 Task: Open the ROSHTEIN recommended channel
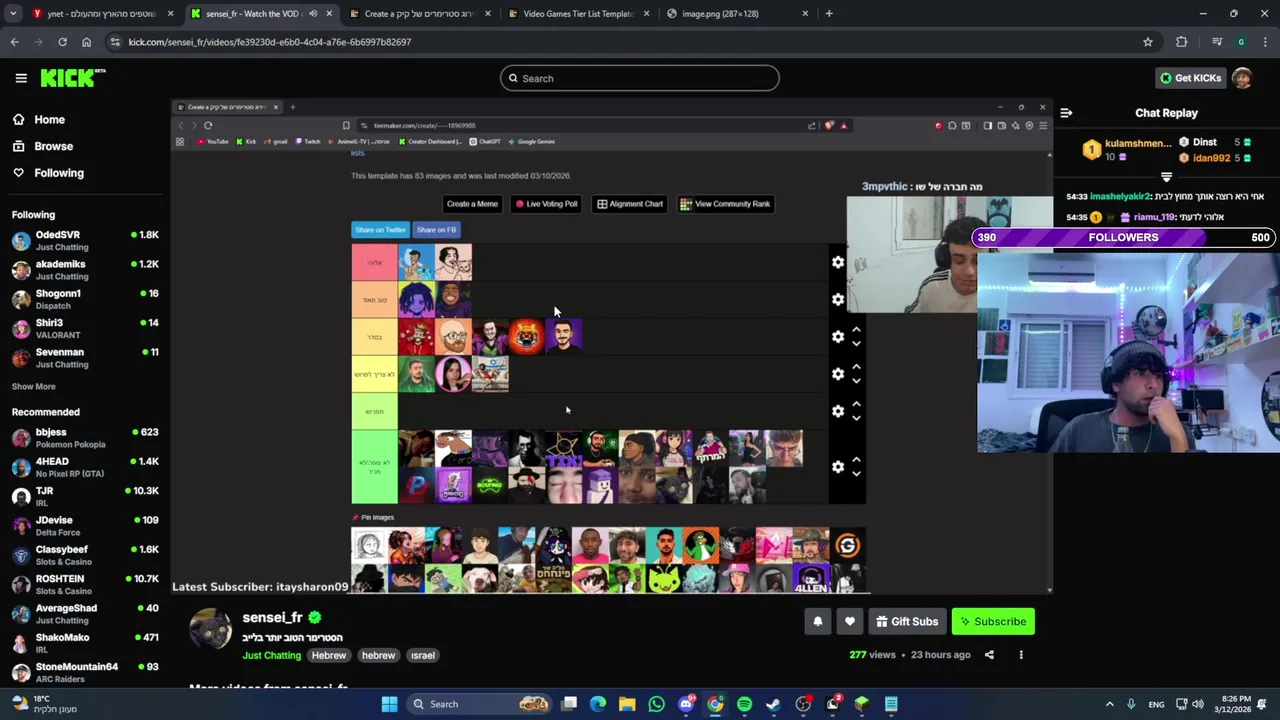(x=85, y=584)
